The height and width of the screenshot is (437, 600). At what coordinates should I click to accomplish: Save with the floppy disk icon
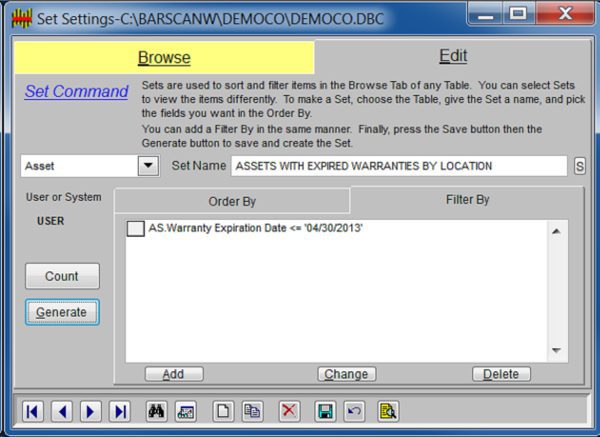[325, 411]
